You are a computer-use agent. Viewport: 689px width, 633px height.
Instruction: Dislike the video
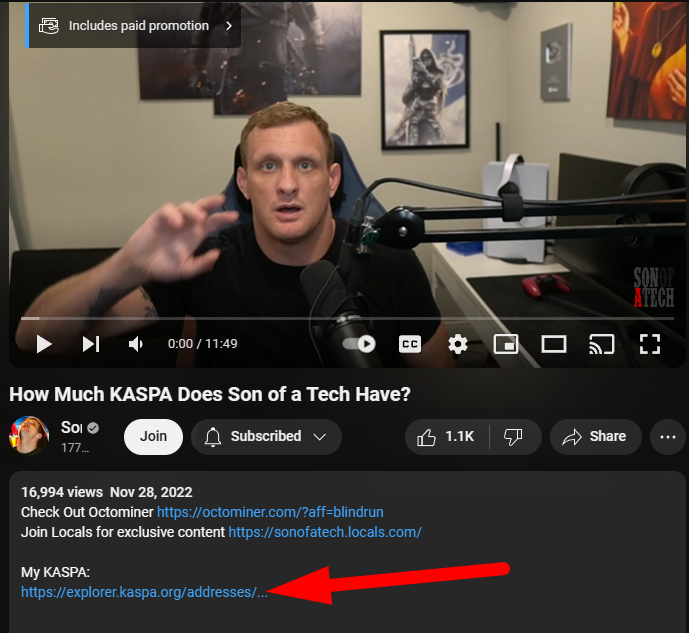click(x=513, y=437)
